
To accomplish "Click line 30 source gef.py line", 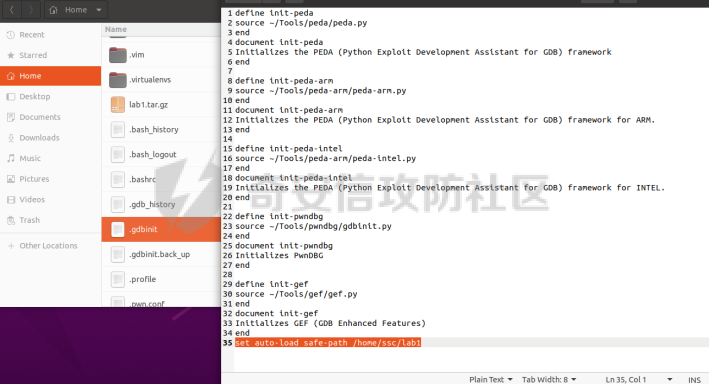I will click(296, 294).
